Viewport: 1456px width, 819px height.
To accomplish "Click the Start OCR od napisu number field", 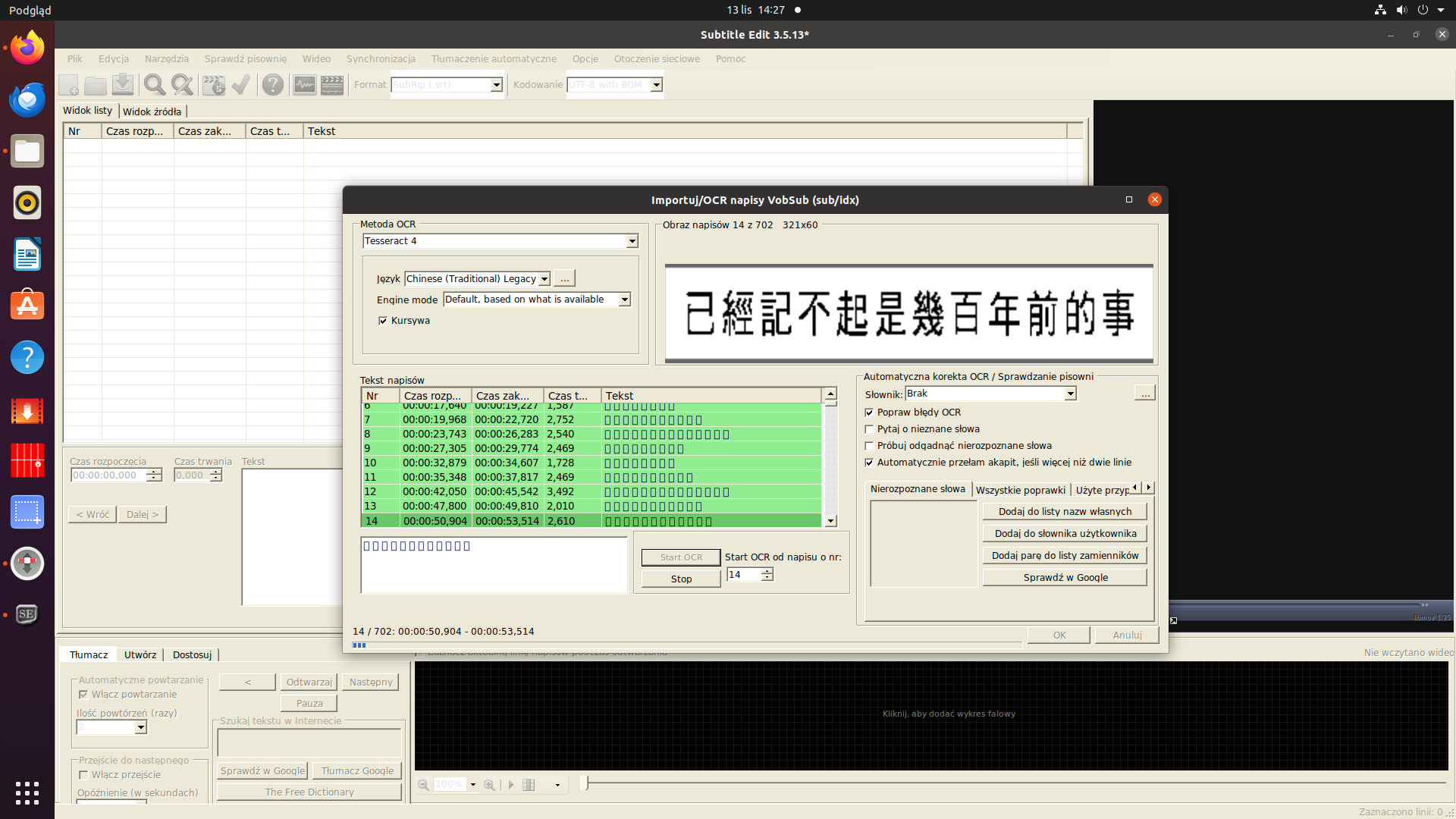I will coord(743,575).
